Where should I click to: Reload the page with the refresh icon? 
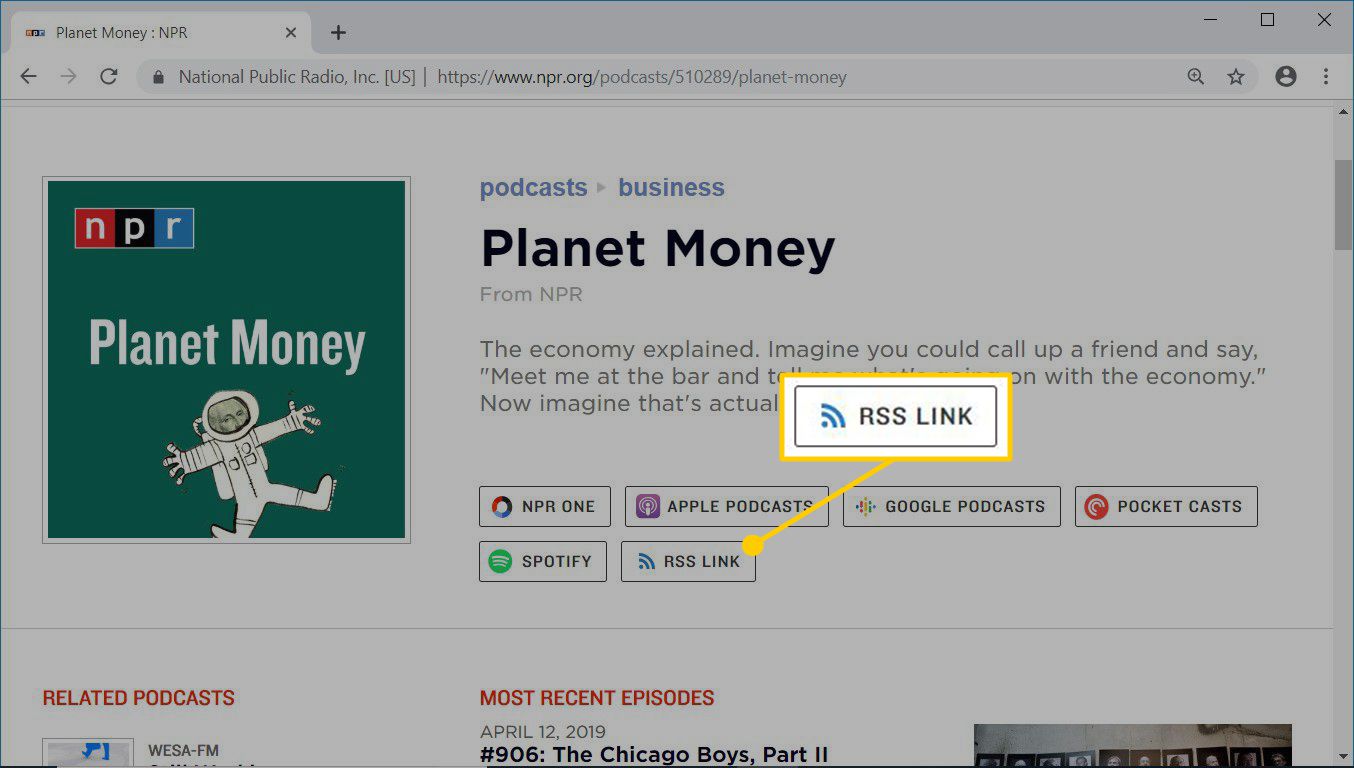click(109, 77)
